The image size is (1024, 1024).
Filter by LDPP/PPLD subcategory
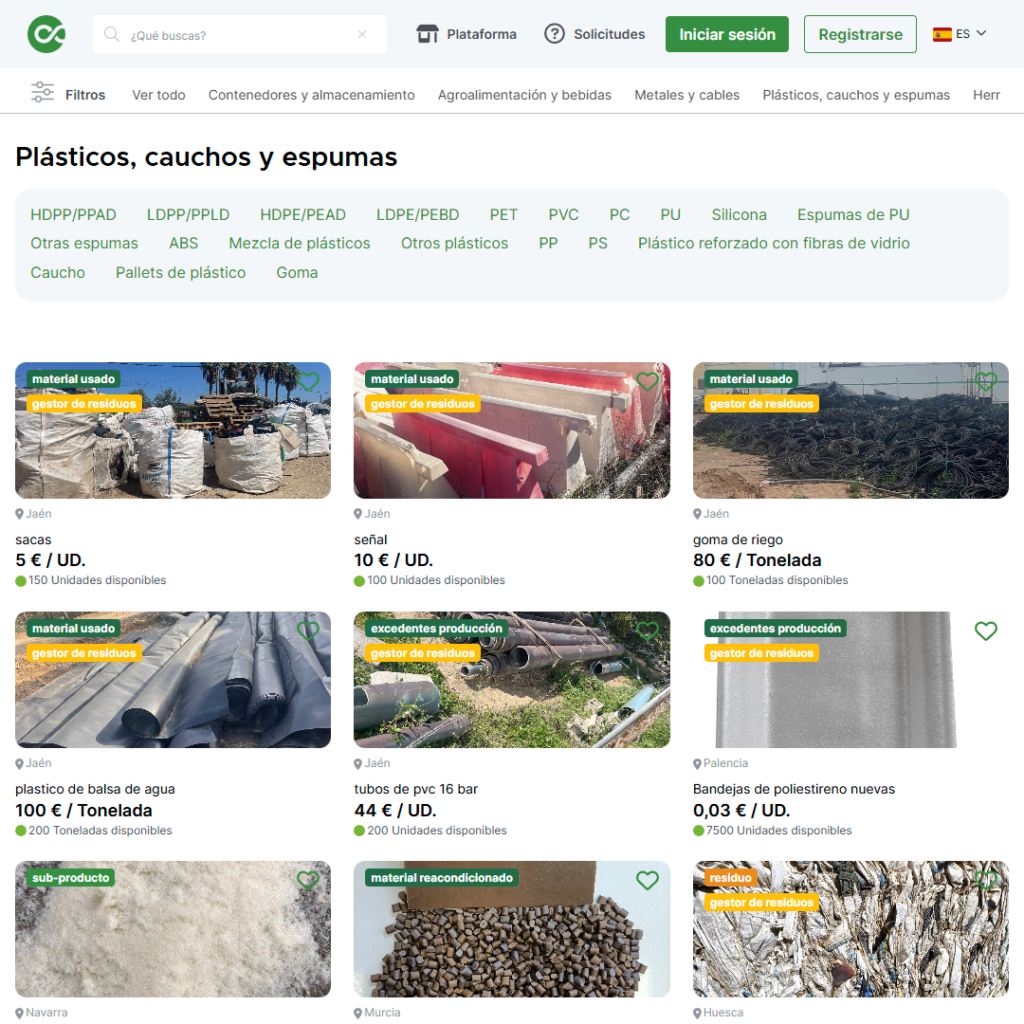[x=188, y=215]
